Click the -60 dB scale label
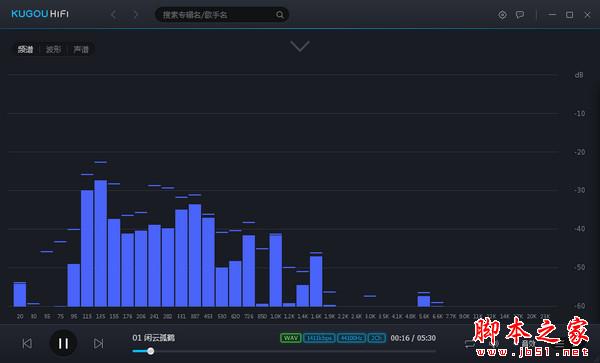Viewport: 600px width, 363px height. 580,306
